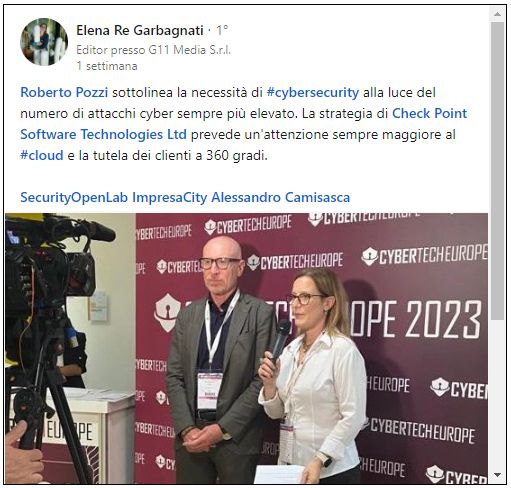Open the SecurityOpenLab mention
Screen dimensions: 511x488
coord(74,197)
